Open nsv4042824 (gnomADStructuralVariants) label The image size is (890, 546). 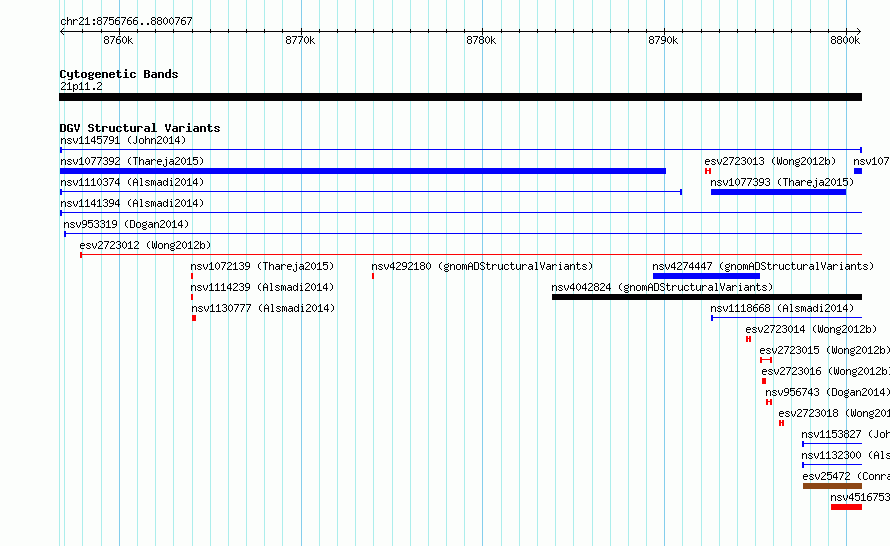pos(662,287)
